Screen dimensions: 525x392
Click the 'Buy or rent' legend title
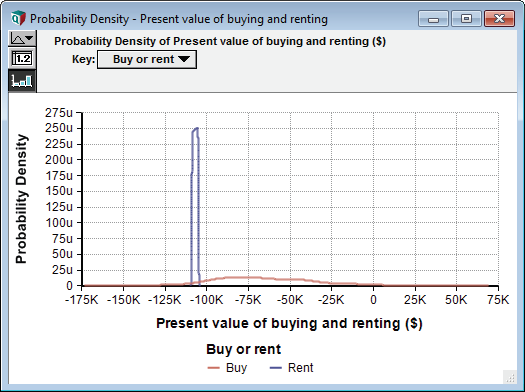[x=243, y=349]
